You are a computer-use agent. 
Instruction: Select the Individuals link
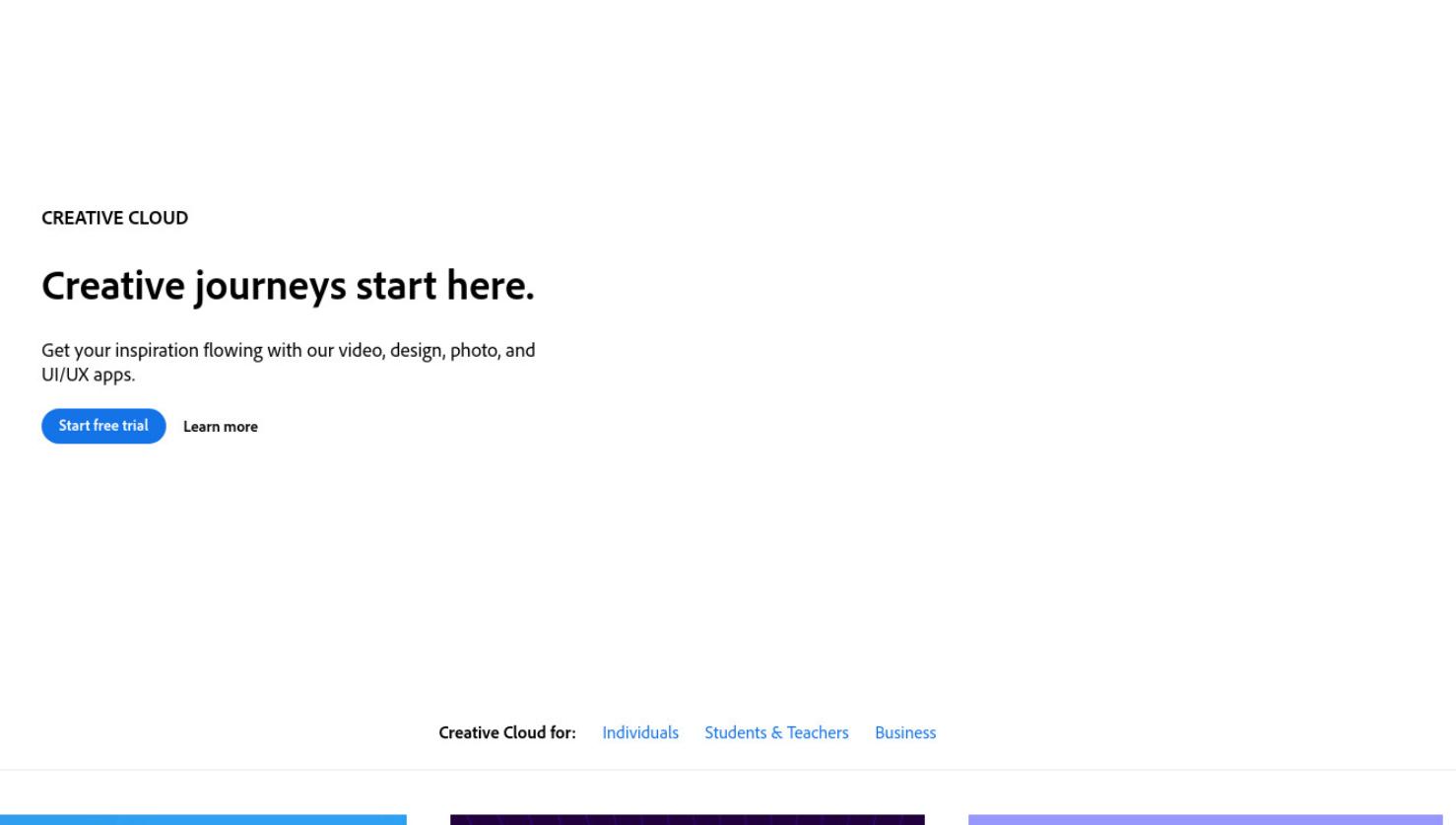[640, 732]
